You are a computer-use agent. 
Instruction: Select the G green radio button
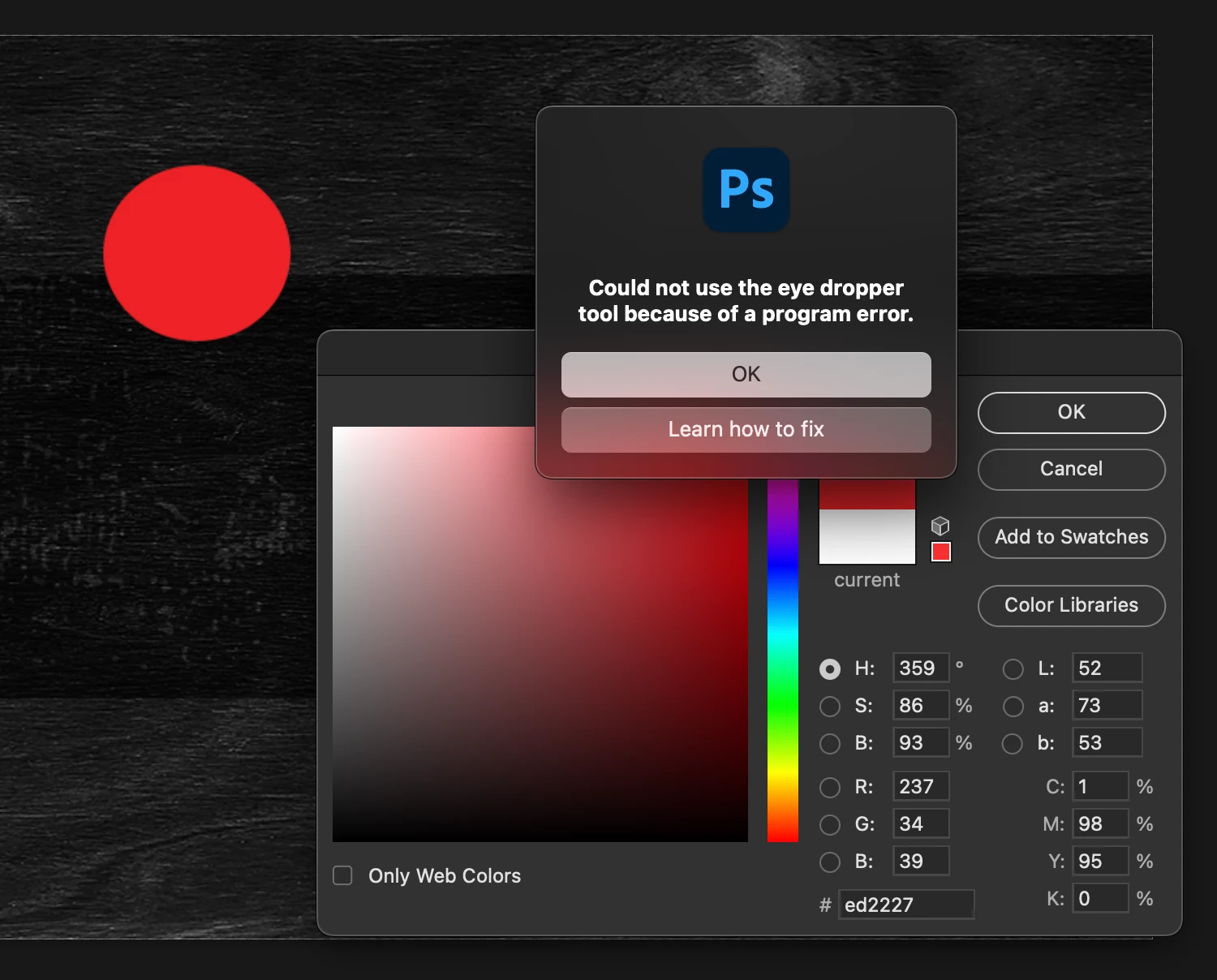coord(830,825)
